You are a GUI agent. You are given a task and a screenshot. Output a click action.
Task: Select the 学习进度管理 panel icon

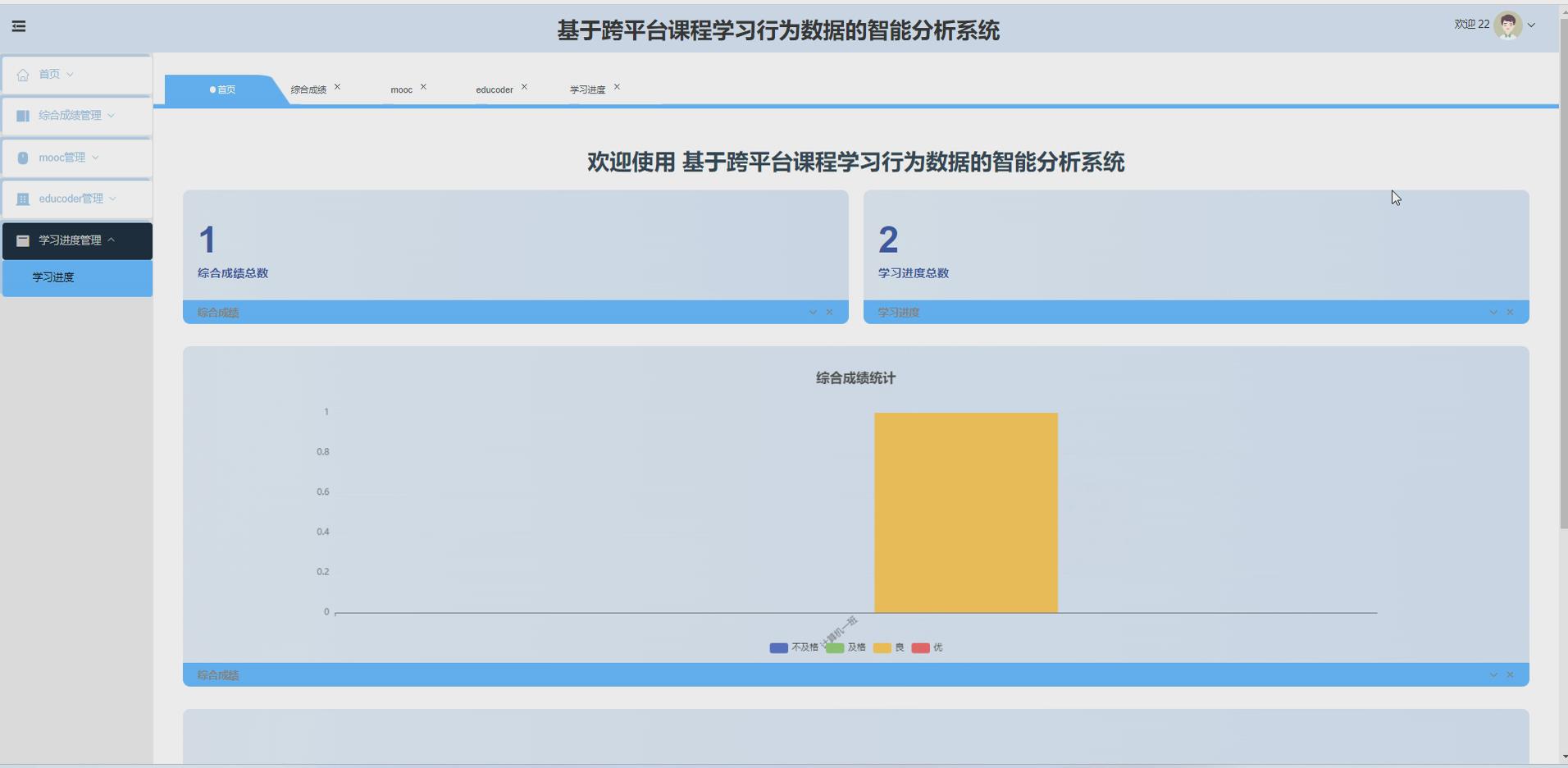[x=22, y=240]
